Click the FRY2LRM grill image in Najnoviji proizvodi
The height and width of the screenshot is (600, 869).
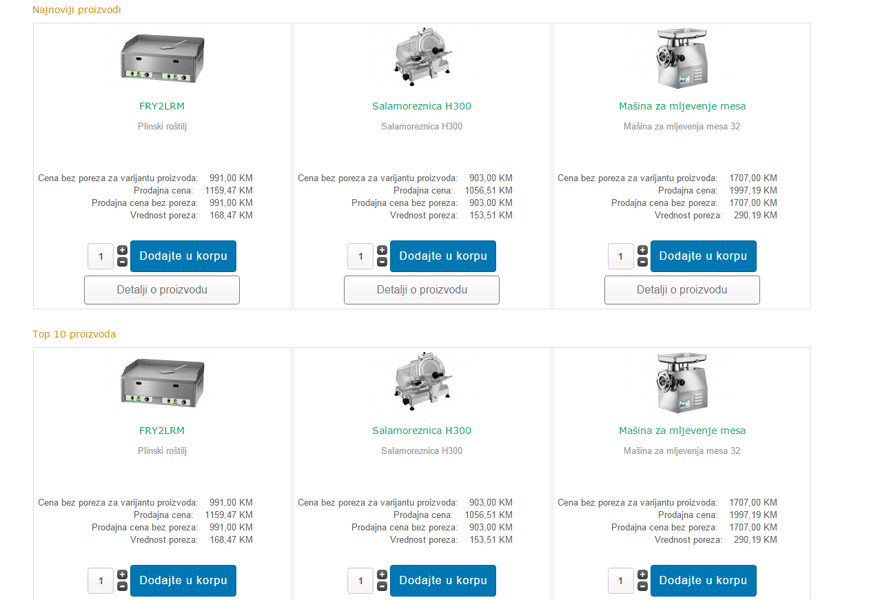162,58
